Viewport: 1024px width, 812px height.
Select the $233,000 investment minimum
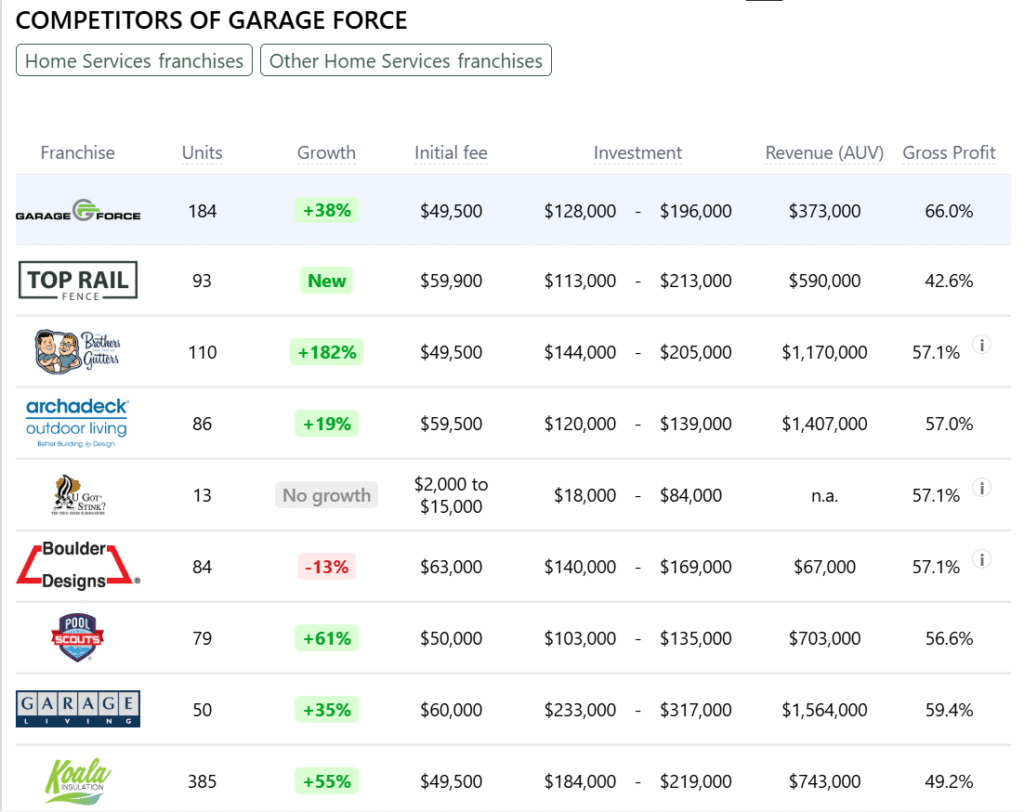[x=580, y=709]
